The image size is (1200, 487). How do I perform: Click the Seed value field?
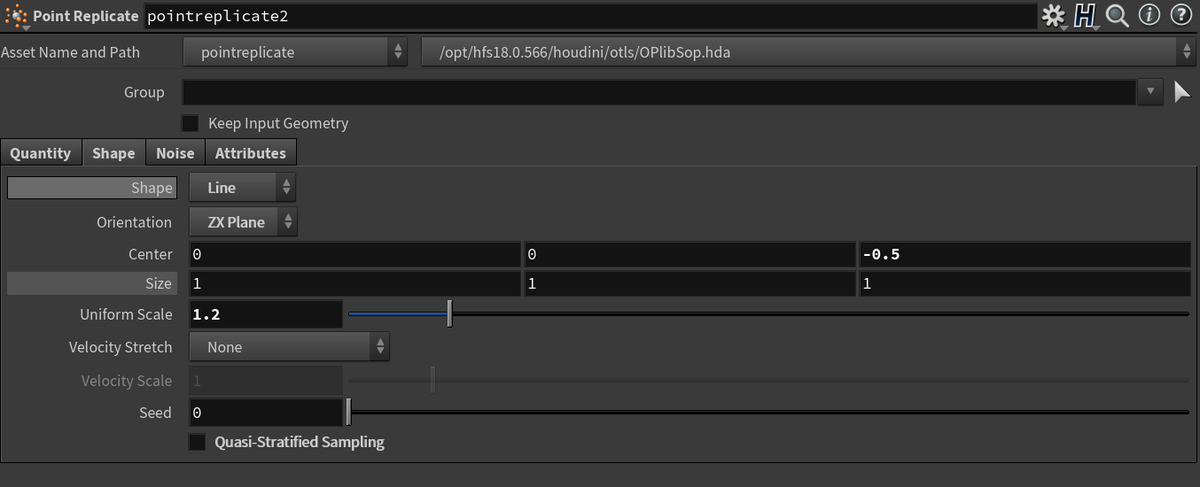click(x=265, y=412)
